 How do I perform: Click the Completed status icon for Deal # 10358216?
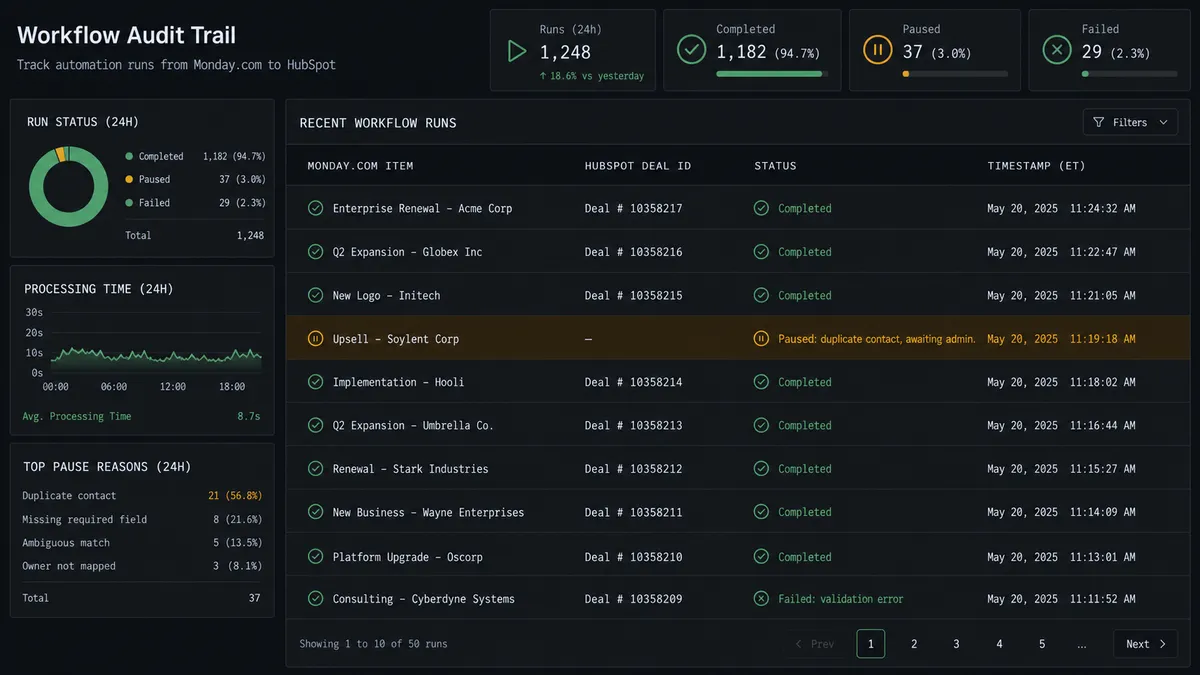click(761, 252)
